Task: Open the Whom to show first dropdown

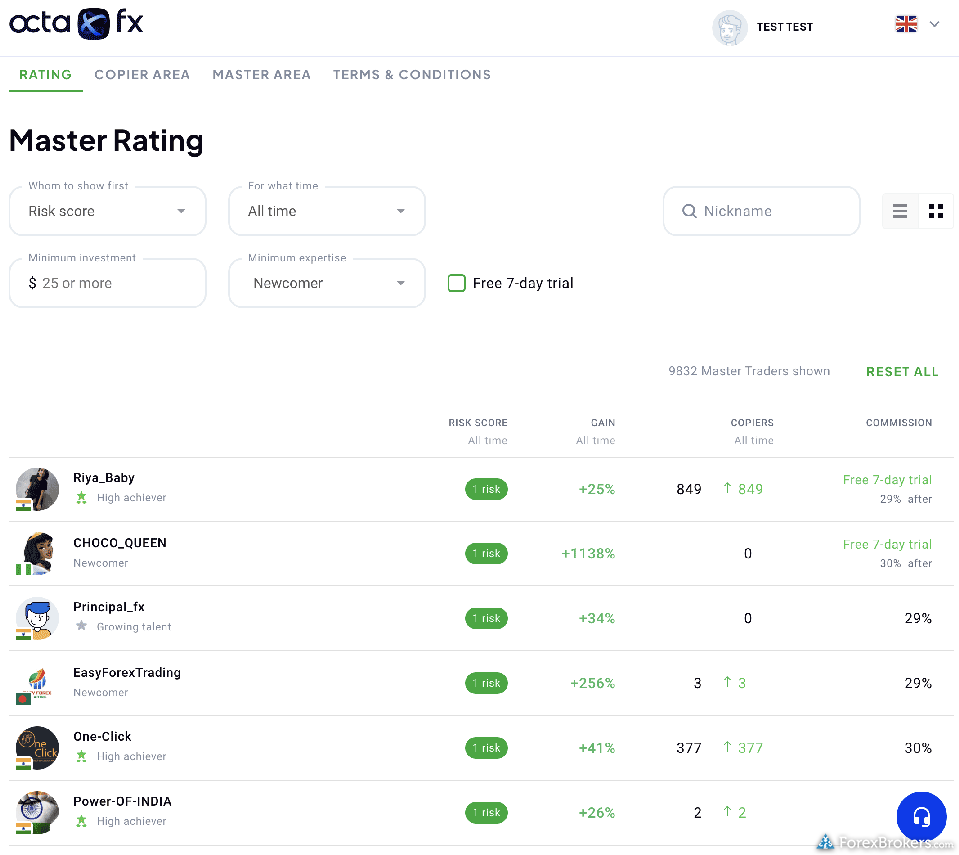Action: [108, 211]
